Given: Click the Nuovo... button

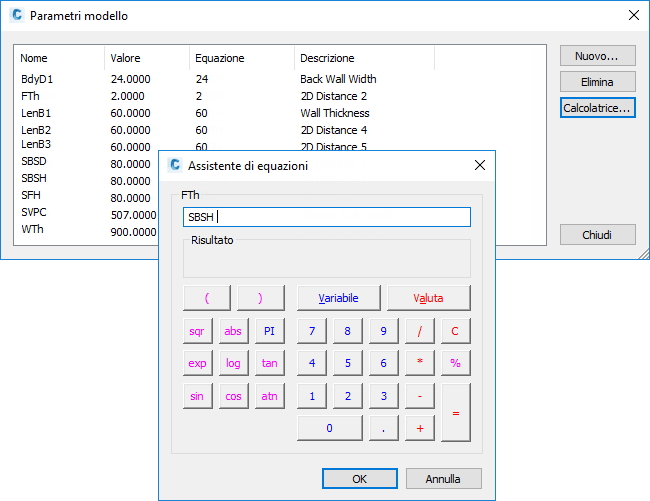Looking at the screenshot, I should coord(597,56).
